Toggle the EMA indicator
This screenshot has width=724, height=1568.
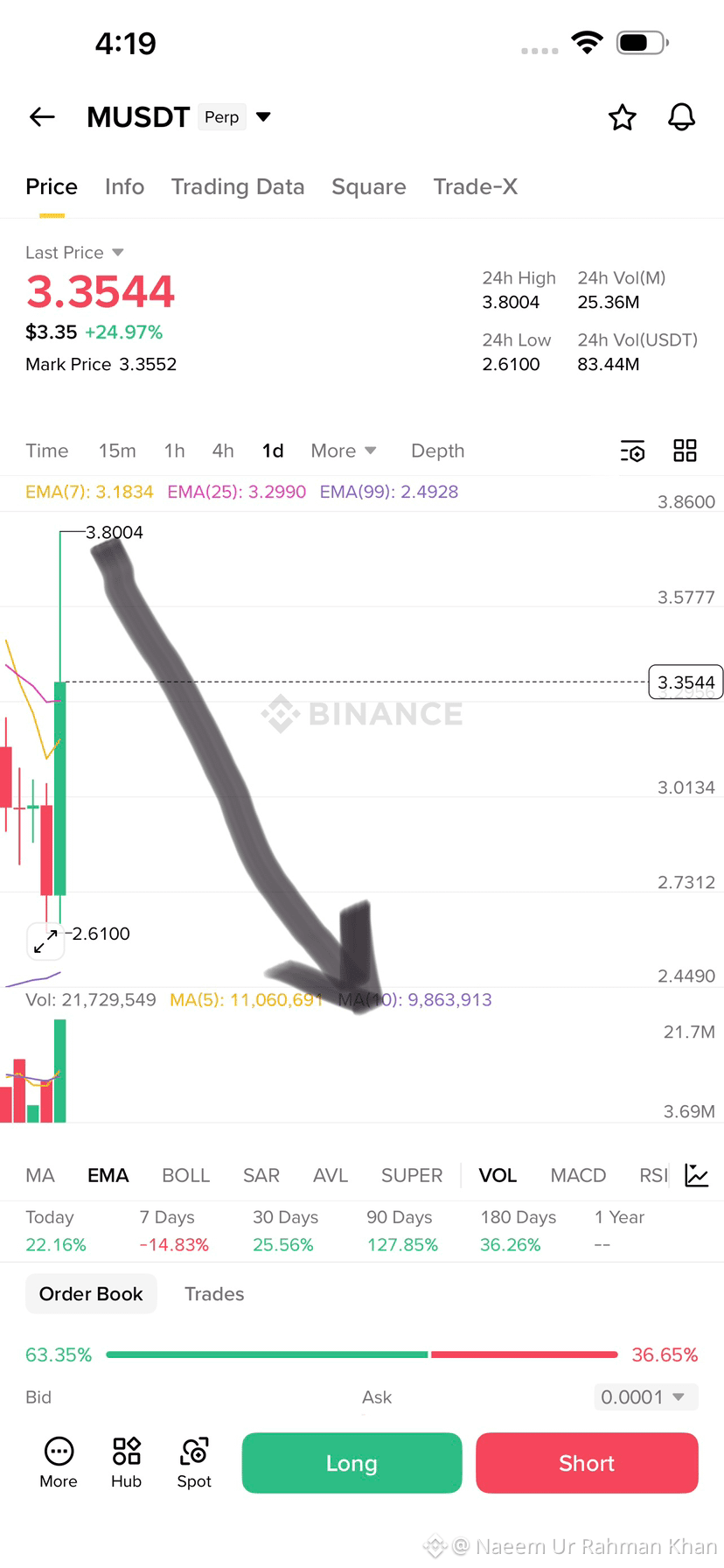click(108, 1175)
